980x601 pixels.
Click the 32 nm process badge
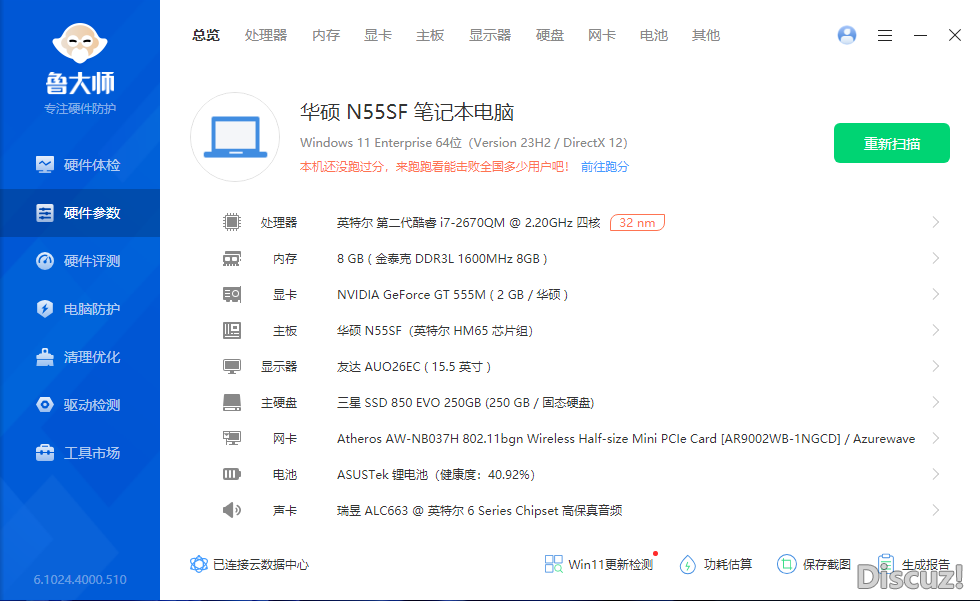click(x=637, y=222)
